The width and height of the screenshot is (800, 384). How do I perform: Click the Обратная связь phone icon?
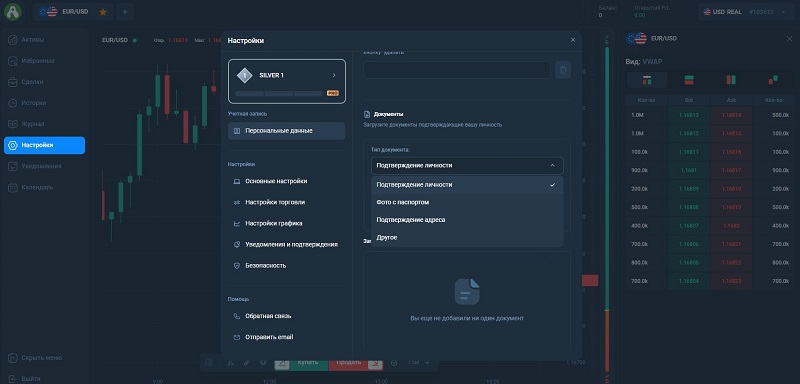(x=237, y=316)
